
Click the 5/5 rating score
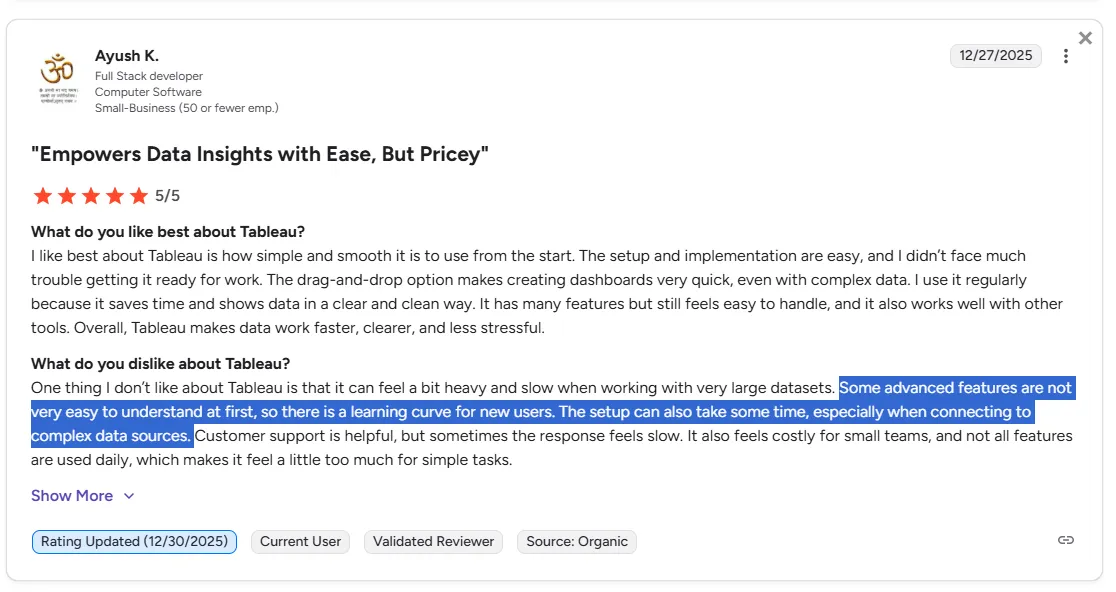tap(167, 196)
